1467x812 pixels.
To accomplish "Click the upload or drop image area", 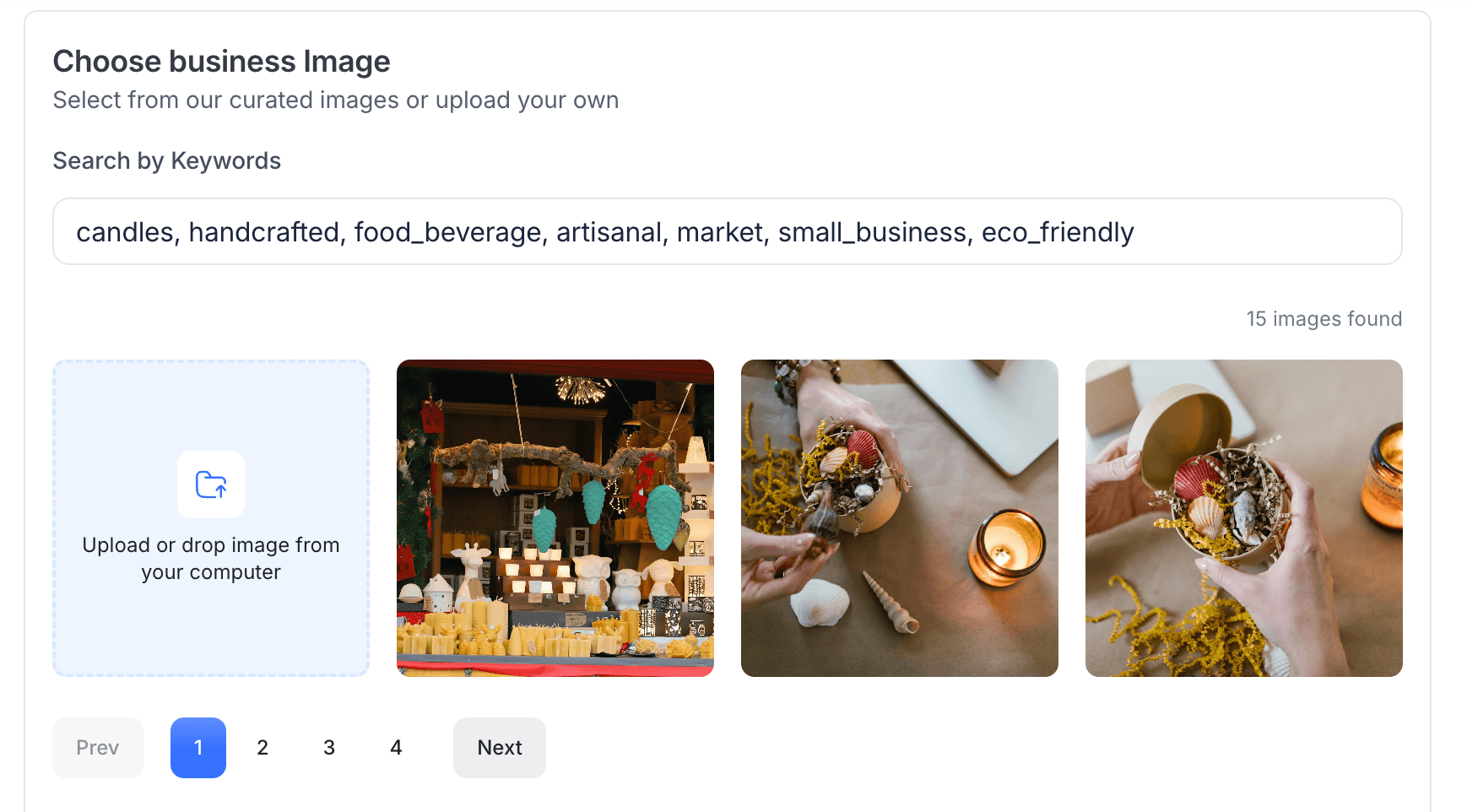I will (x=210, y=517).
